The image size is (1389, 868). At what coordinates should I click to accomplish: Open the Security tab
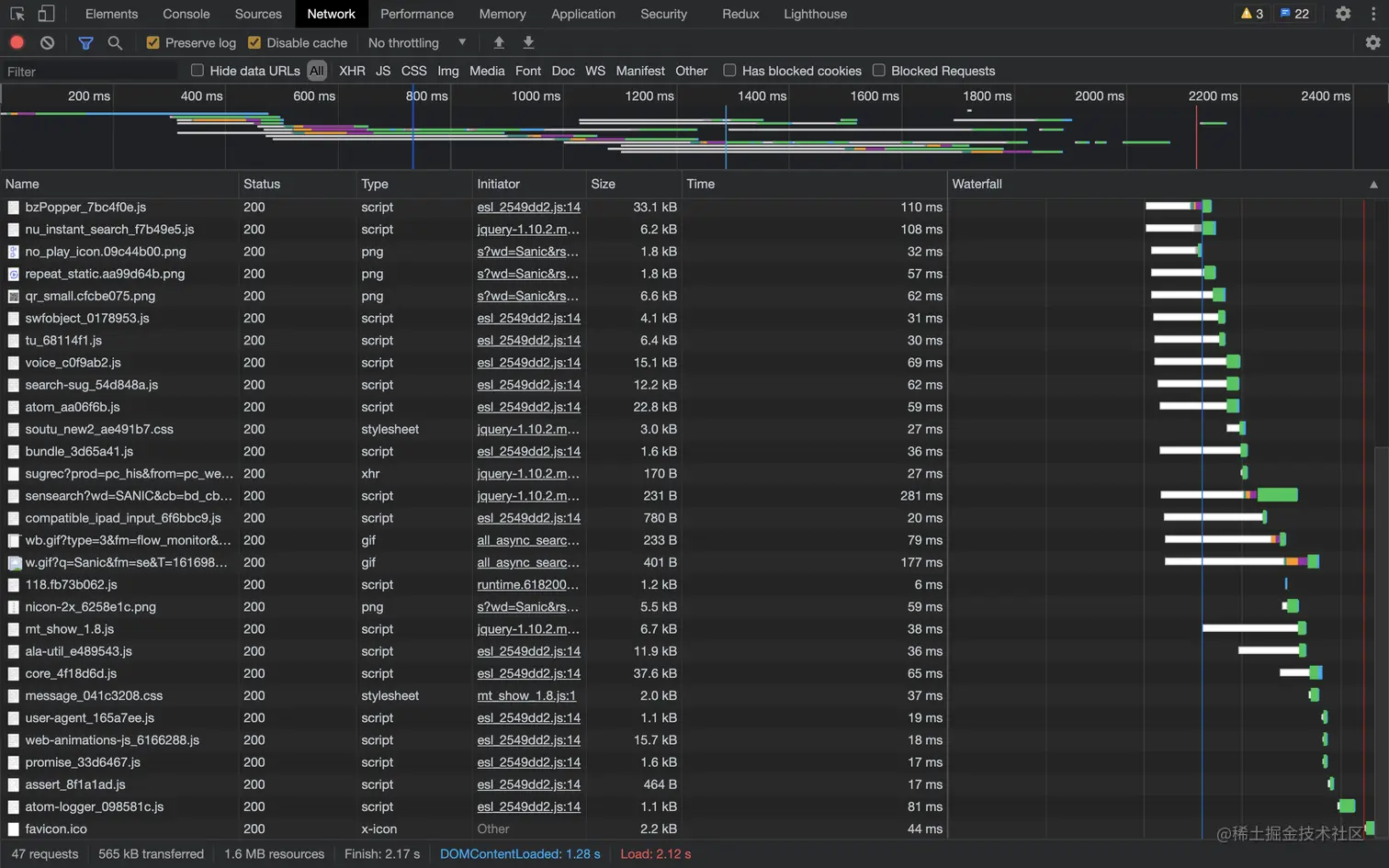point(663,14)
